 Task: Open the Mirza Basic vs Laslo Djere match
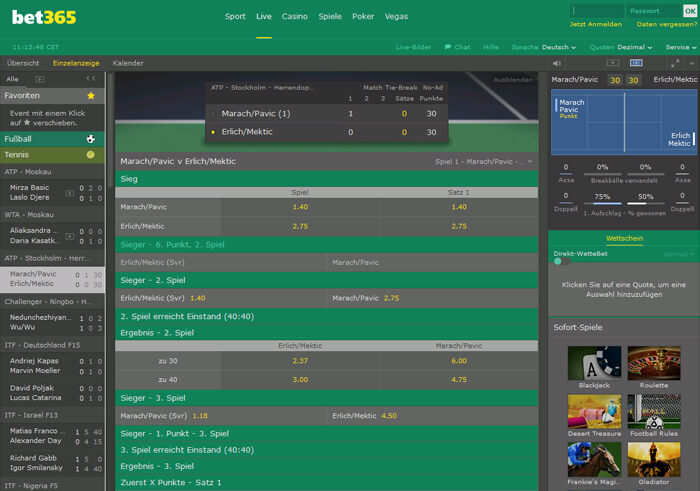[x=52, y=192]
